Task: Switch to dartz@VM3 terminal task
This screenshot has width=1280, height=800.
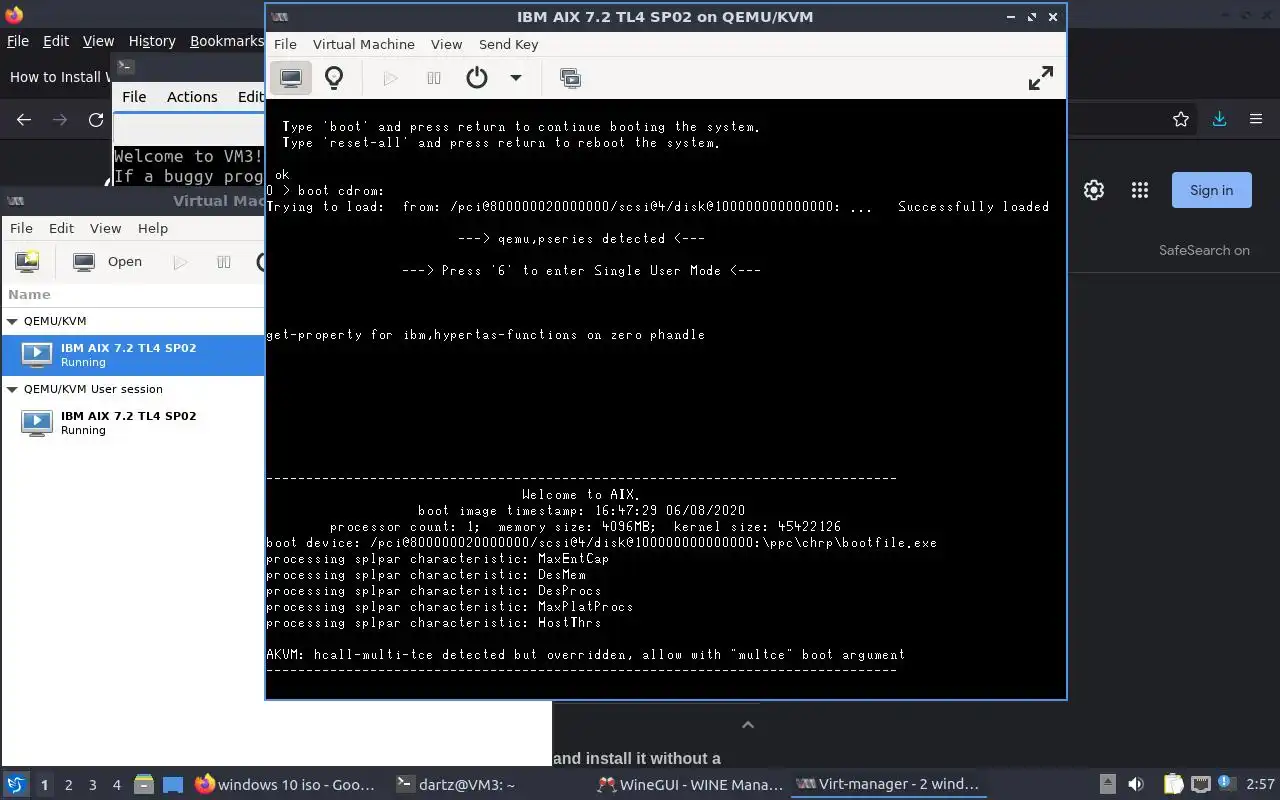Action: click(455, 784)
